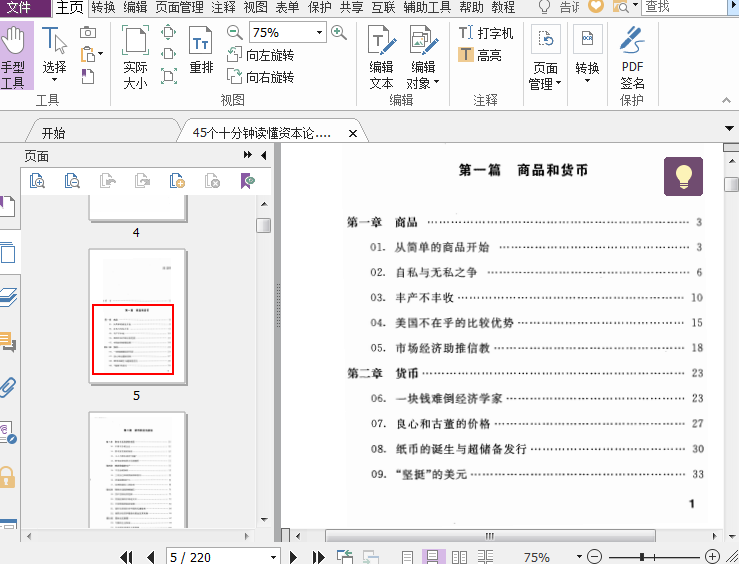Open the View (视图) ribbon tab
The width and height of the screenshot is (739, 564).
coord(255,7)
